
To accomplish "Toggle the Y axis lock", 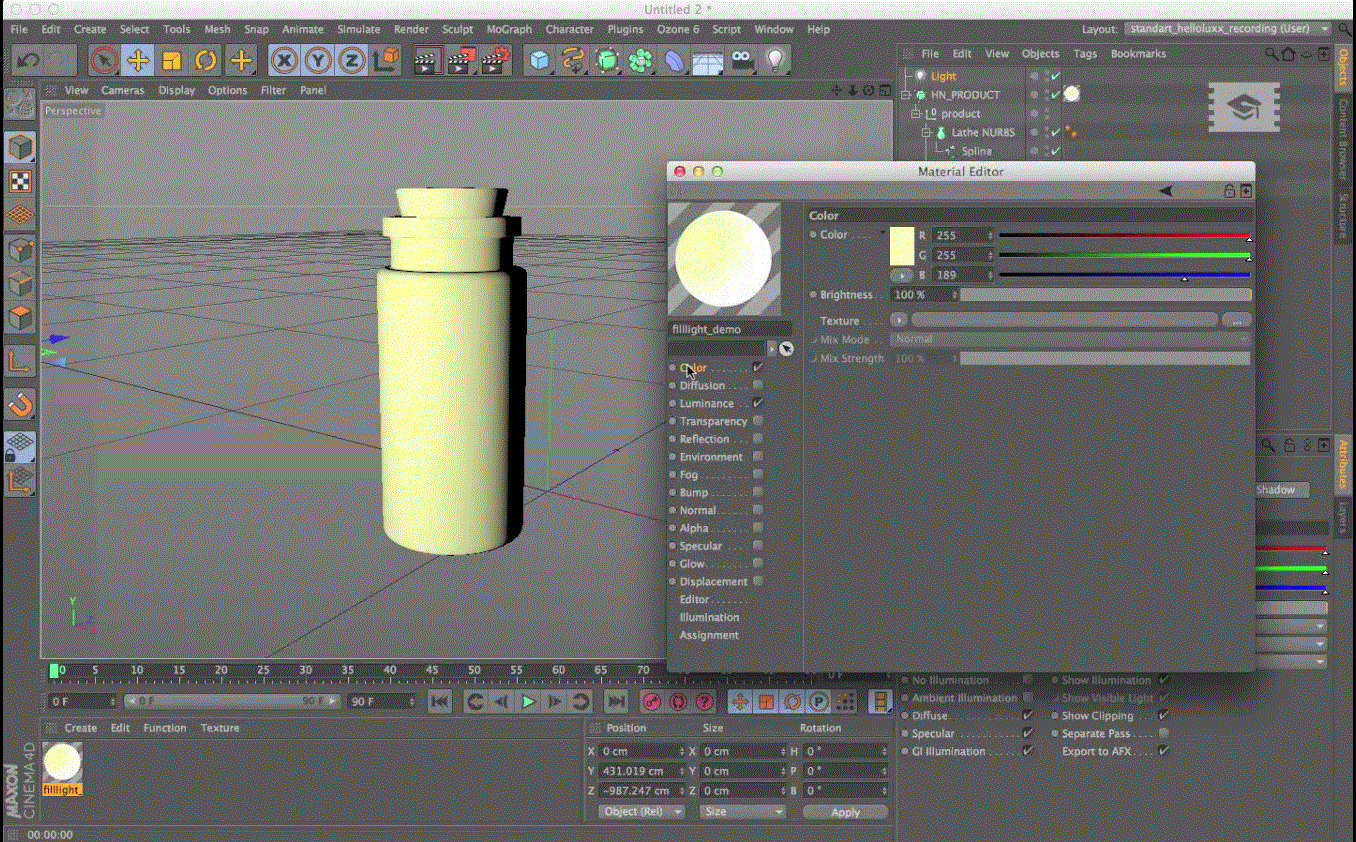I will click(x=318, y=61).
